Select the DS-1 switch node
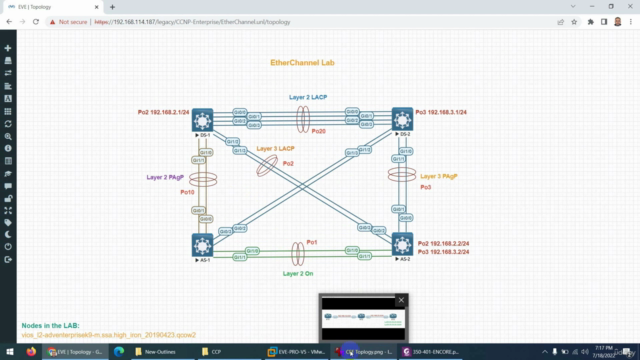The height and width of the screenshot is (360, 640). coord(202,120)
